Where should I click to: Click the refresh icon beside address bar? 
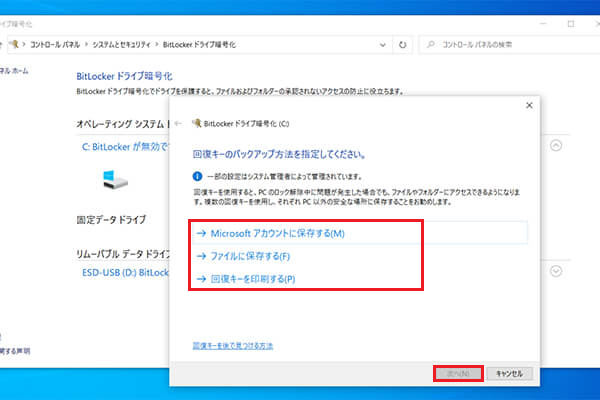(x=401, y=45)
